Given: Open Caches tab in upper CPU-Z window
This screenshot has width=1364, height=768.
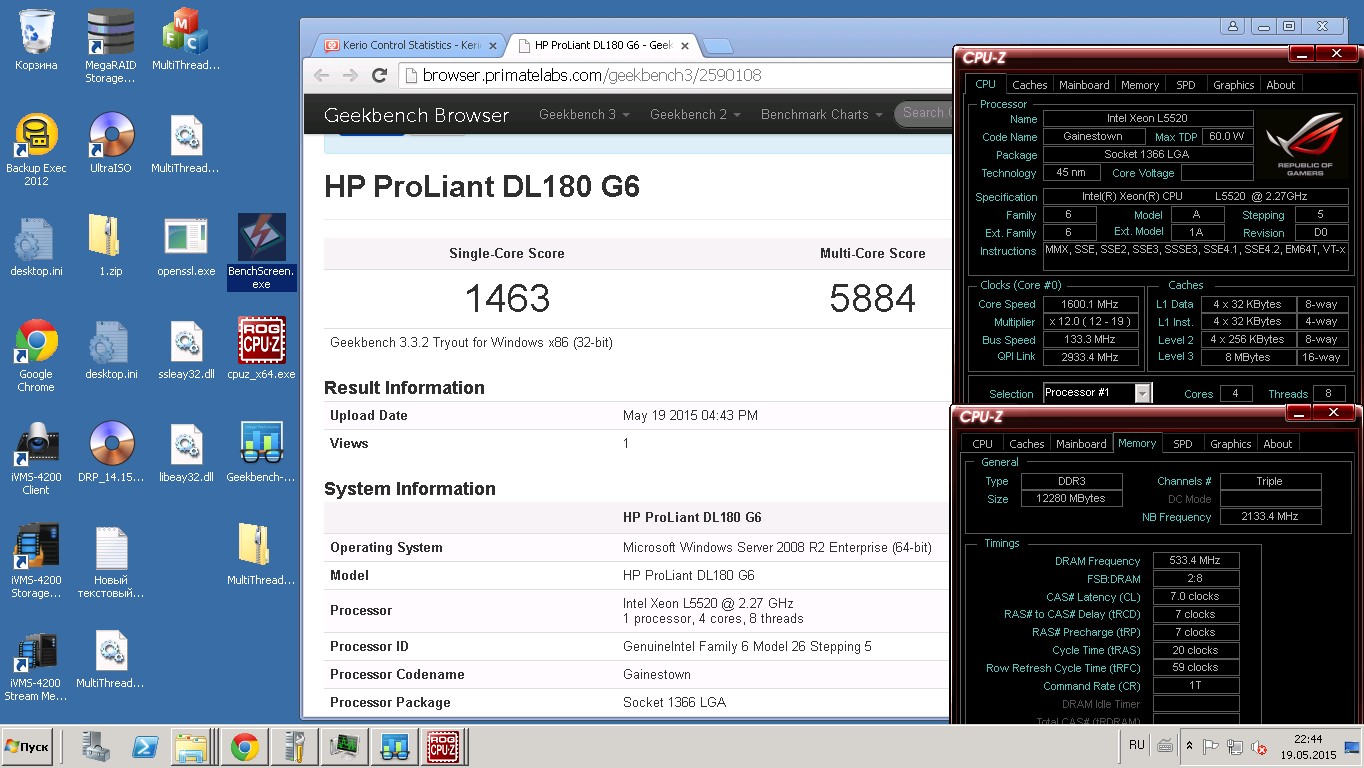Looking at the screenshot, I should pyautogui.click(x=1029, y=85).
